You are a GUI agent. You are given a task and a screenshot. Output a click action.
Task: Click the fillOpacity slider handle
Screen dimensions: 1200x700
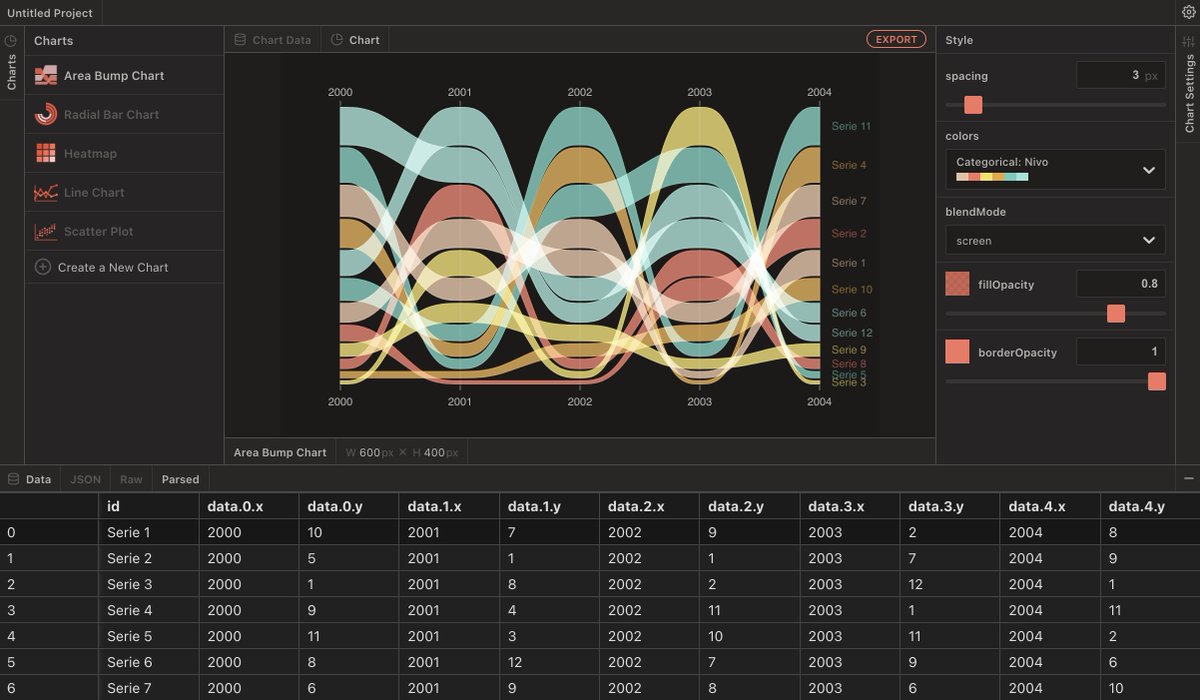click(1116, 314)
